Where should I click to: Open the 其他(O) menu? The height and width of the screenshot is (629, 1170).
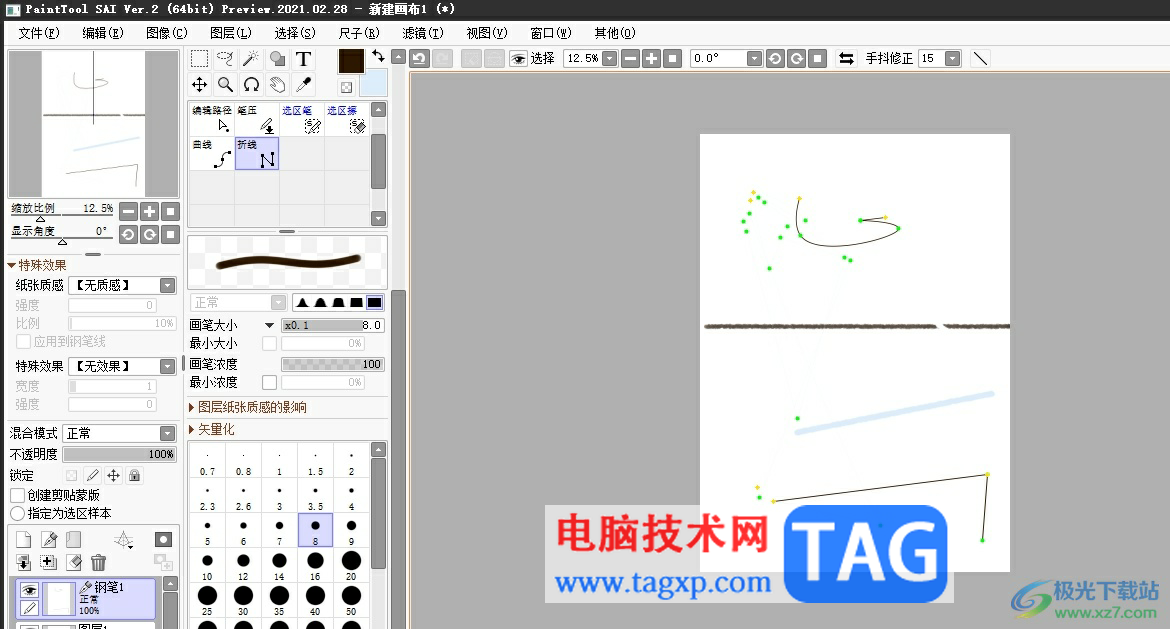point(615,33)
